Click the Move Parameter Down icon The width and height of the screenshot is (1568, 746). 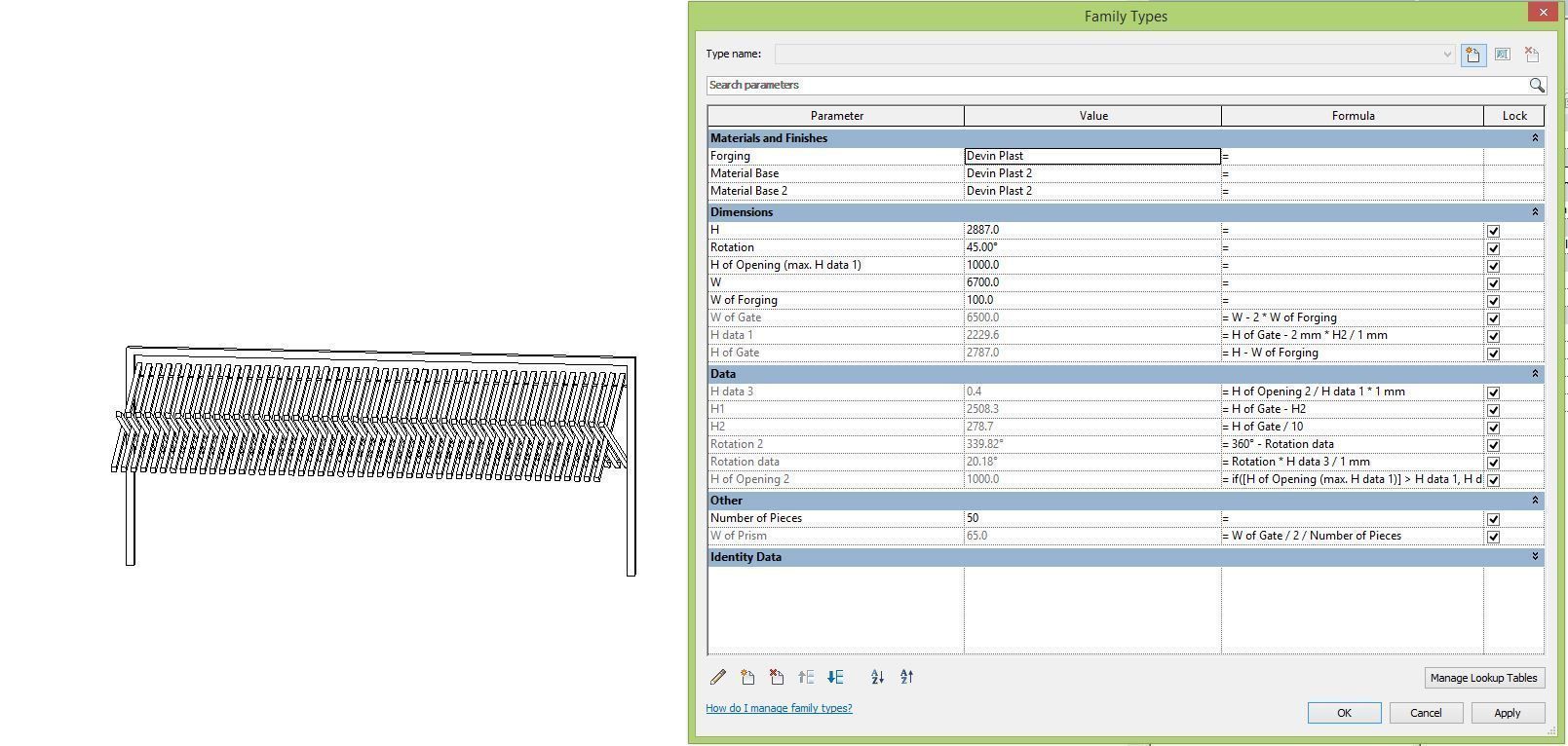coord(835,677)
